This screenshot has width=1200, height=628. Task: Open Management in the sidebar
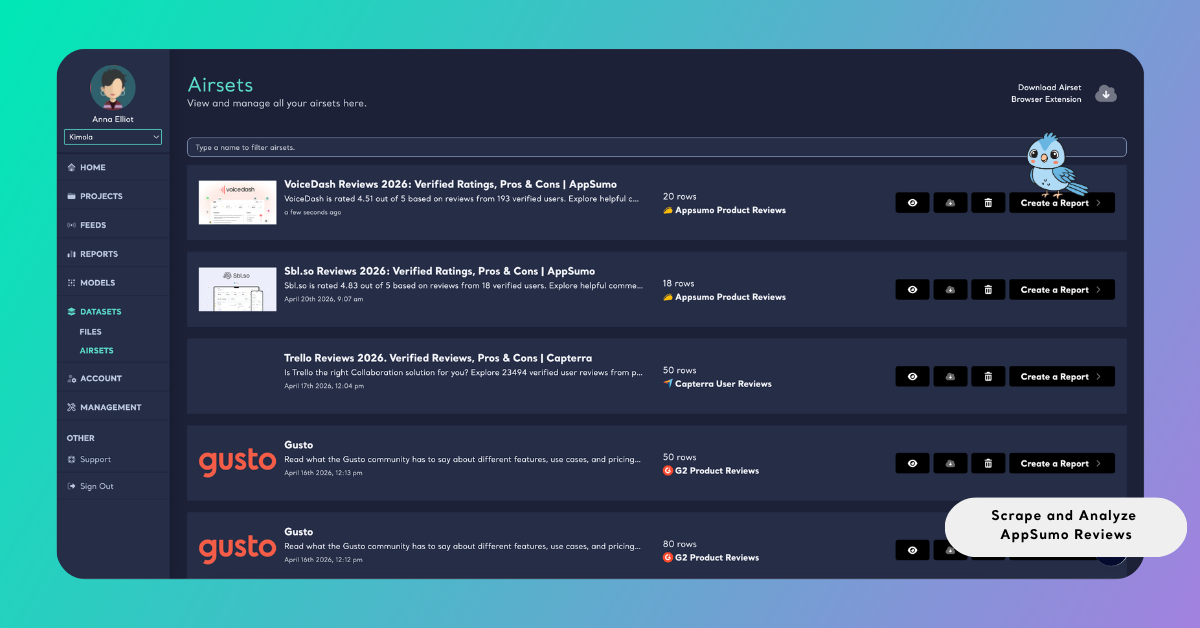coord(113,408)
